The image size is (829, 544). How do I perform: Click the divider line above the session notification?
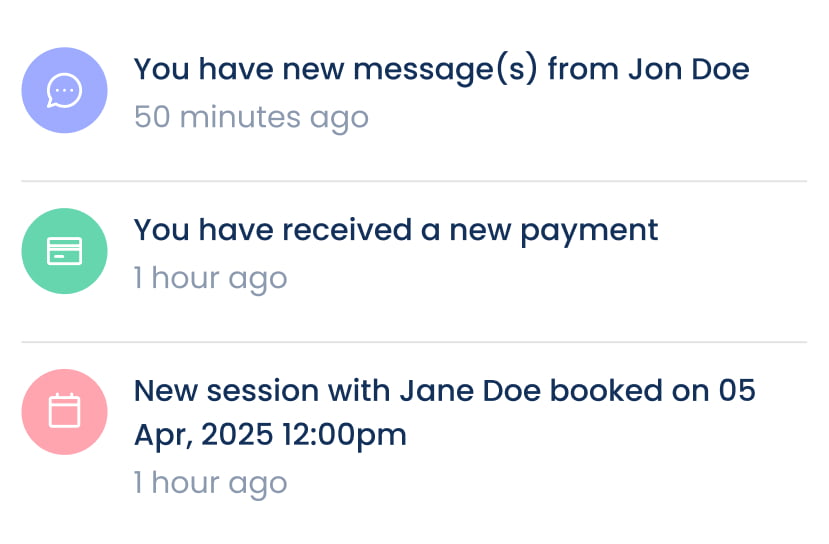click(x=414, y=342)
